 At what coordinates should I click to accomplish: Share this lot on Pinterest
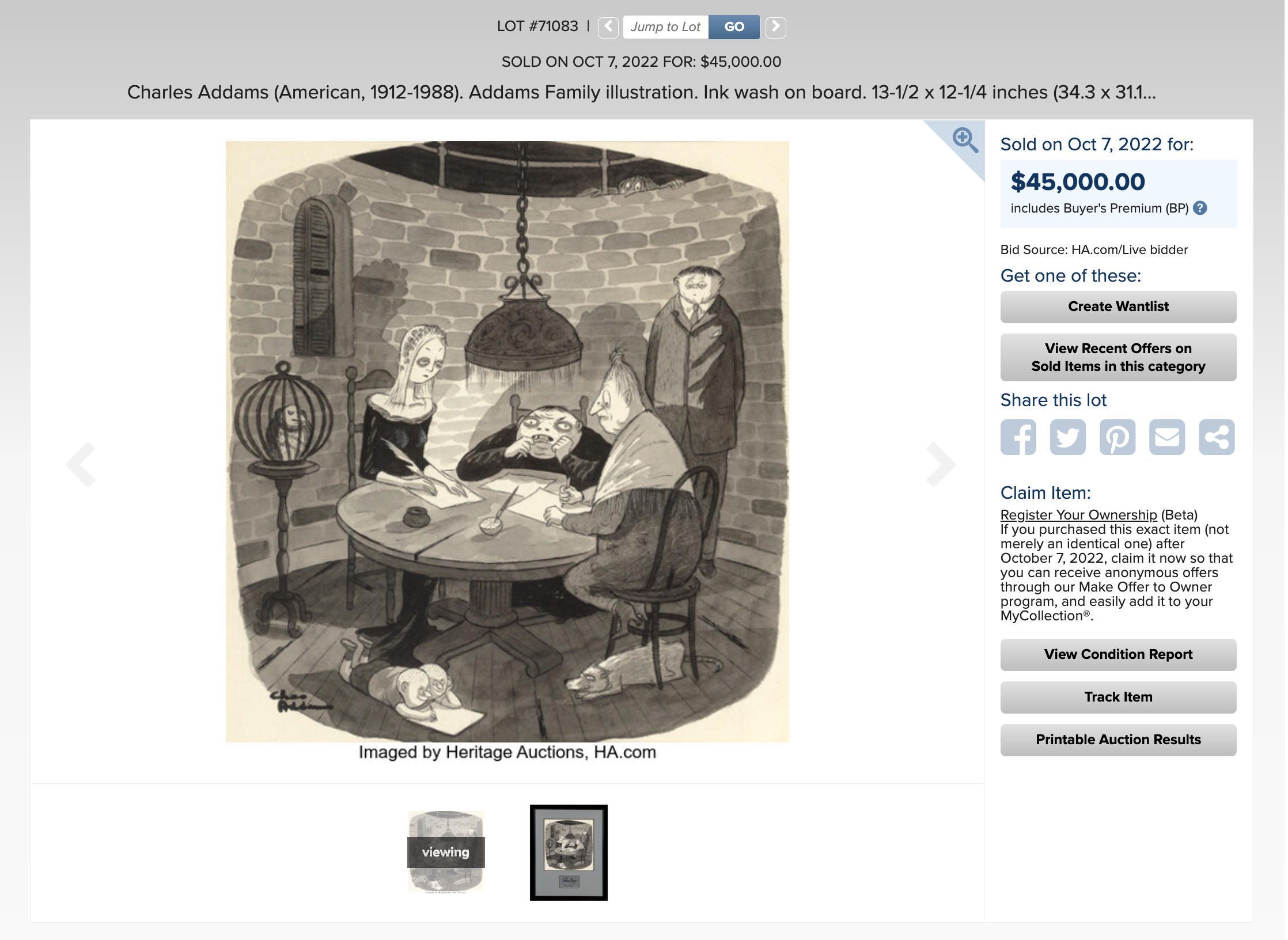click(1117, 437)
